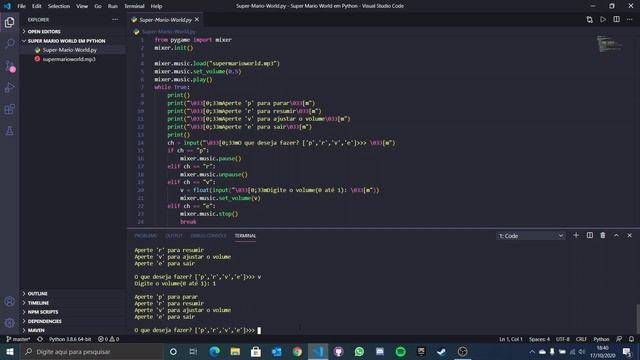Open the Run menu

tap(113, 6)
